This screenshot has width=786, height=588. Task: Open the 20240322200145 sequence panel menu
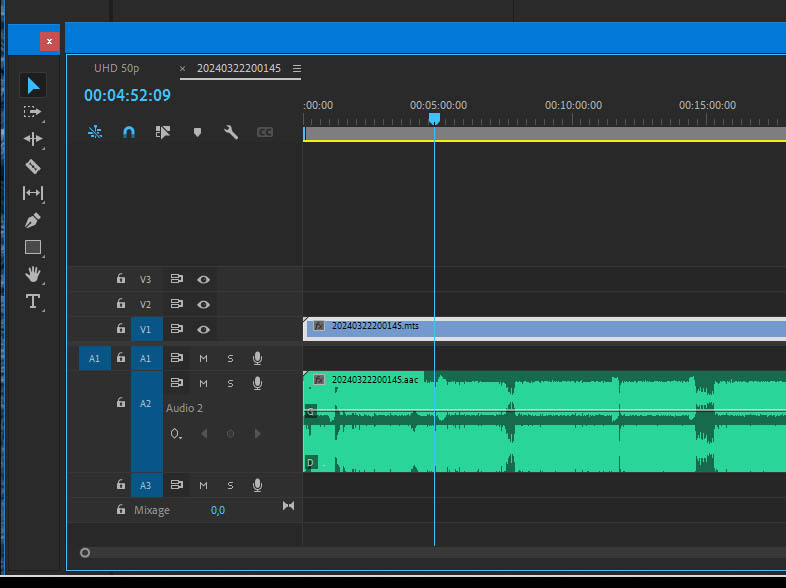pos(297,69)
